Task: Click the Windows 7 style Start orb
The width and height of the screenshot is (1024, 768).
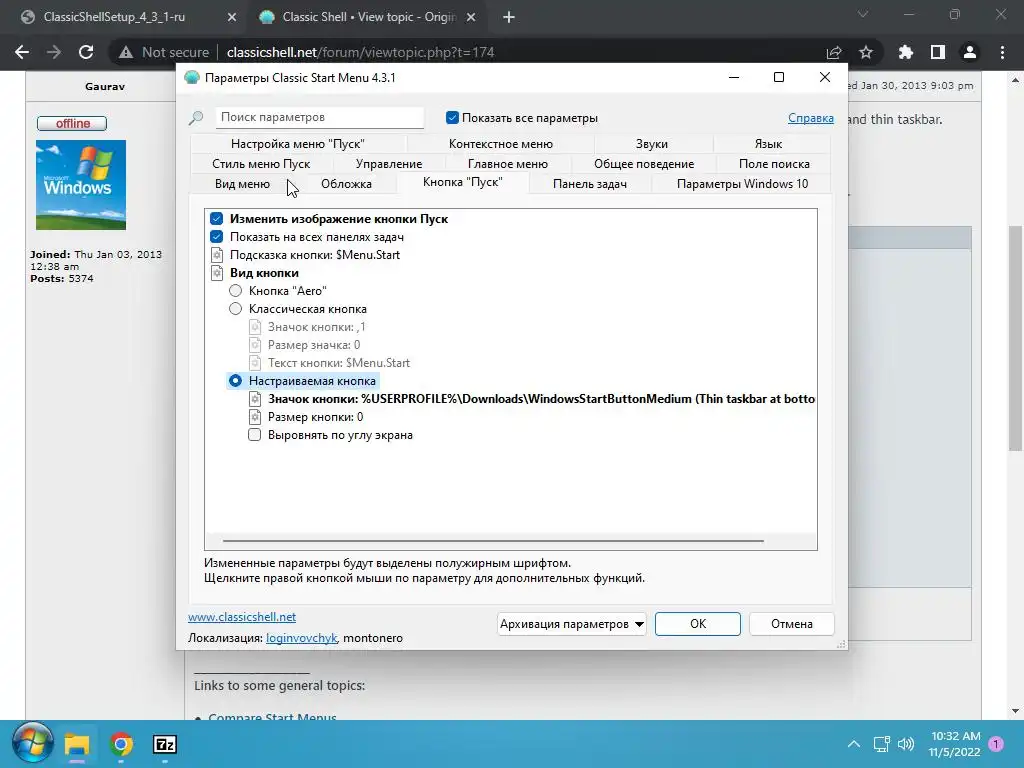Action: point(32,744)
